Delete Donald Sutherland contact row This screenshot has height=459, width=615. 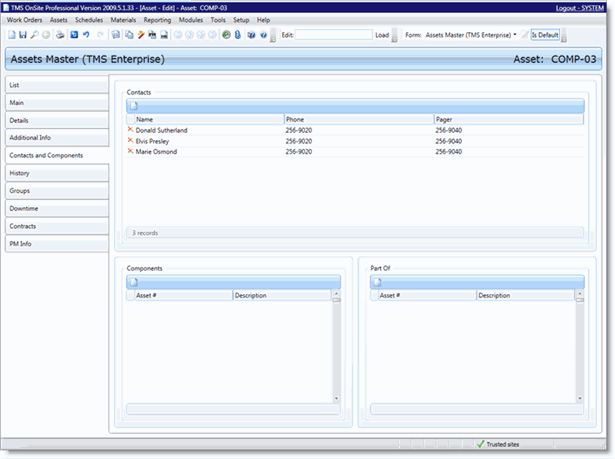tap(130, 129)
